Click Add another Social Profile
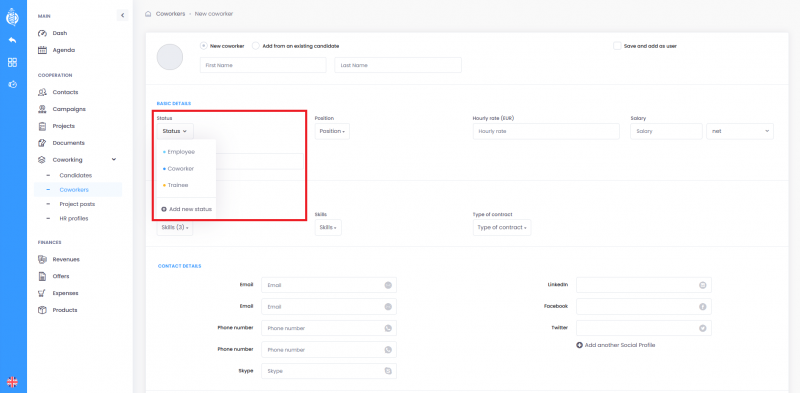 pyautogui.click(x=616, y=345)
